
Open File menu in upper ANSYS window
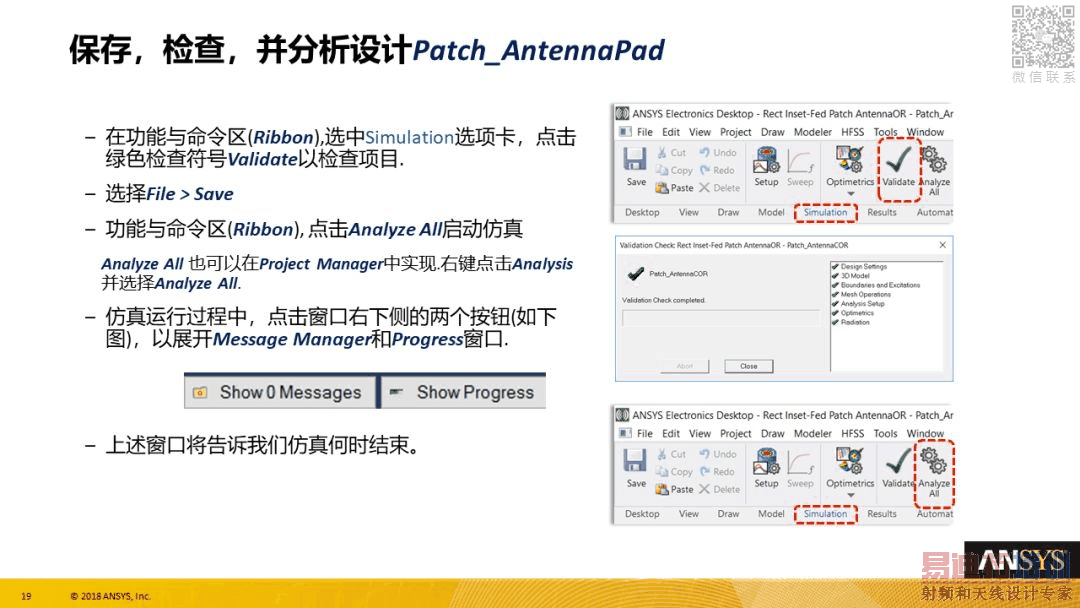645,132
